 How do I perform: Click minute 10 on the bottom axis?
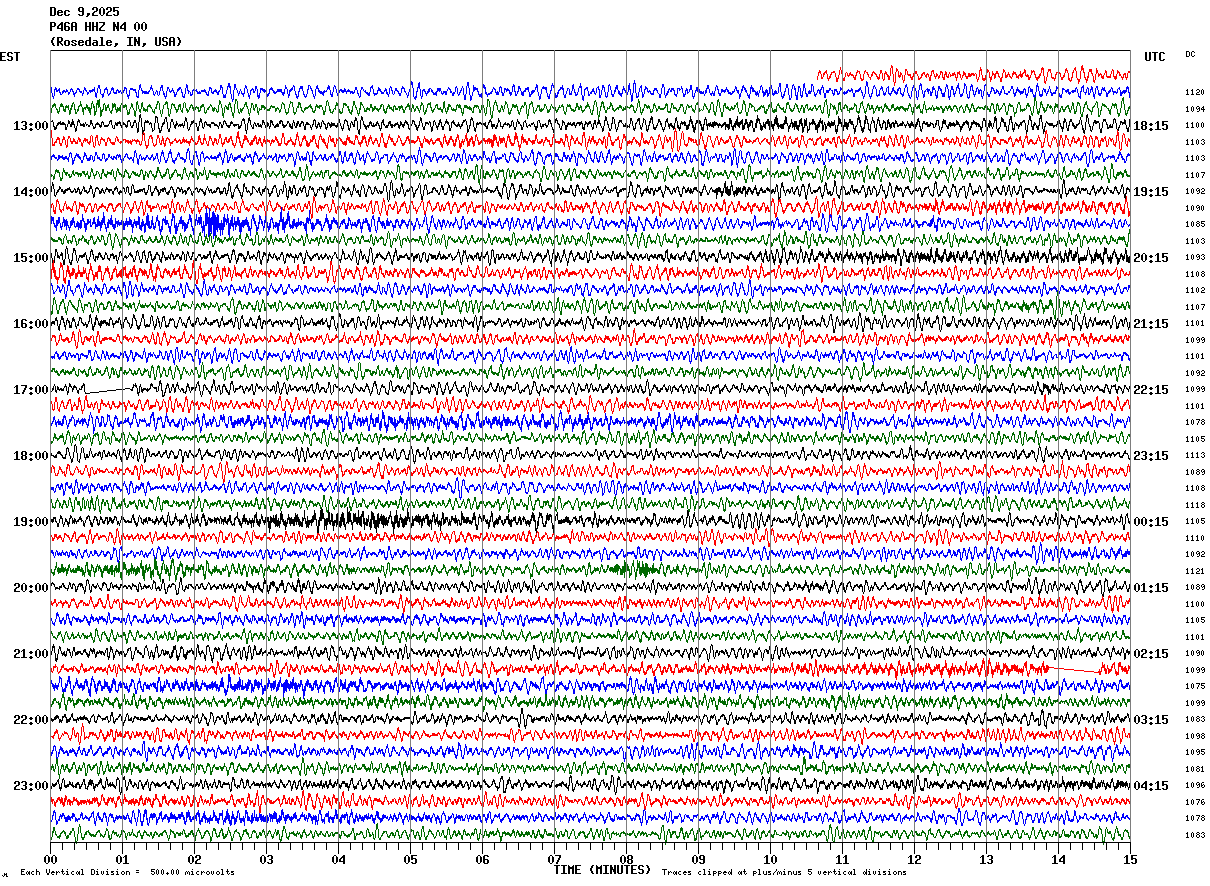coord(770,859)
